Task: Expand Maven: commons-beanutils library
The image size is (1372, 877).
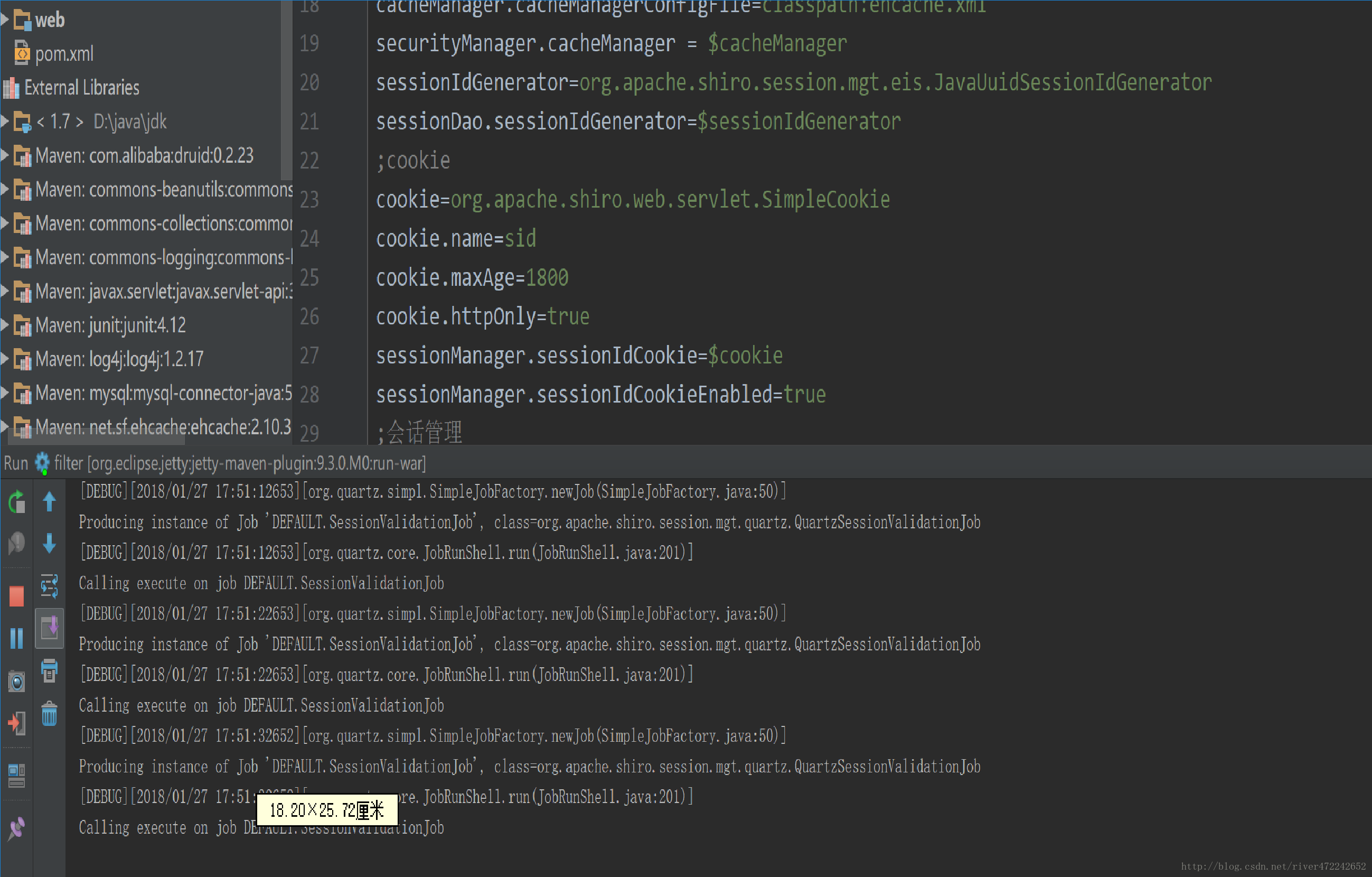Action: click(5, 189)
